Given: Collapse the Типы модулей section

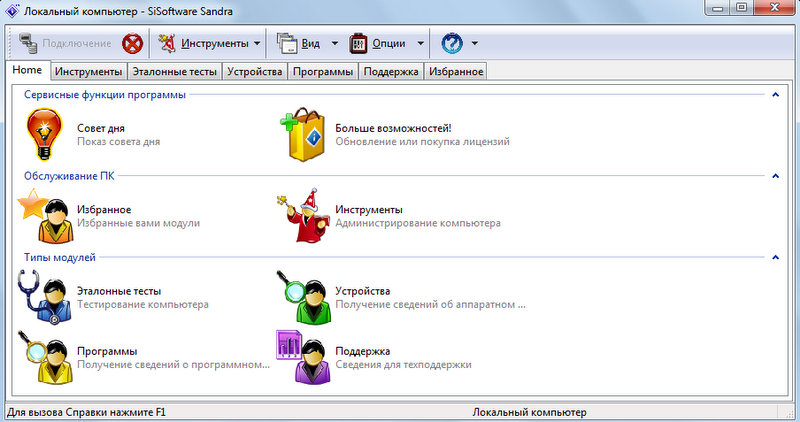Looking at the screenshot, I should (776, 257).
